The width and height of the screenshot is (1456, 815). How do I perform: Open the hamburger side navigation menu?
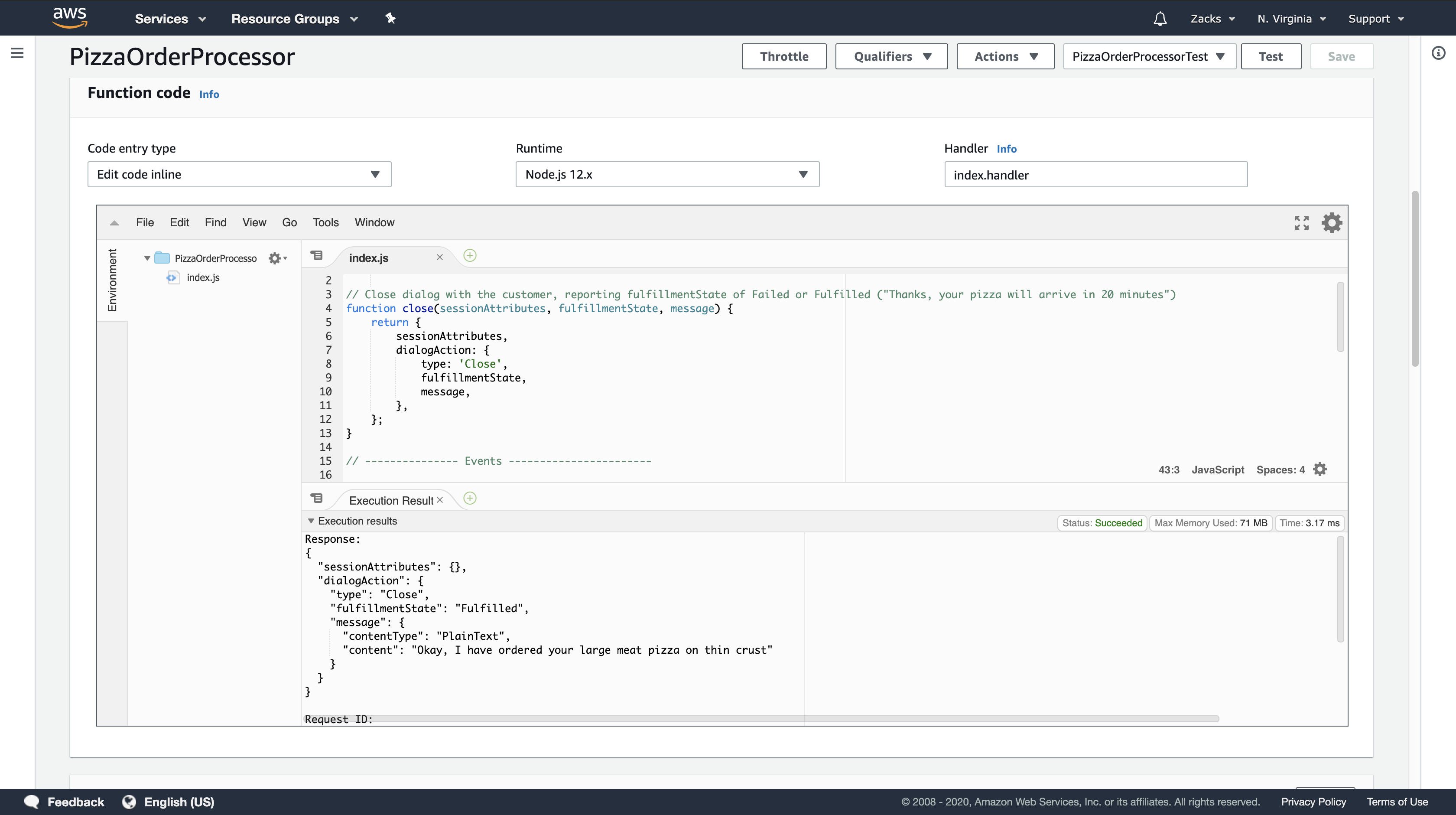coord(17,53)
